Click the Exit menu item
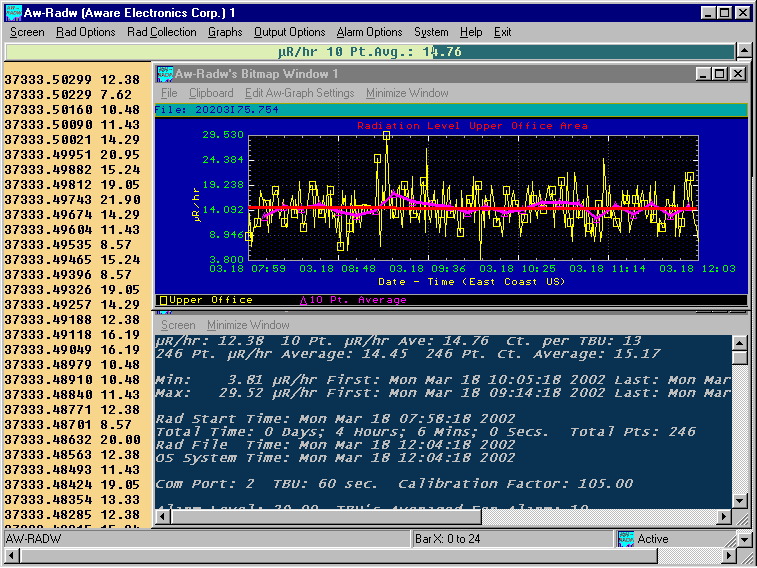This screenshot has height=568, width=757. 502,32
